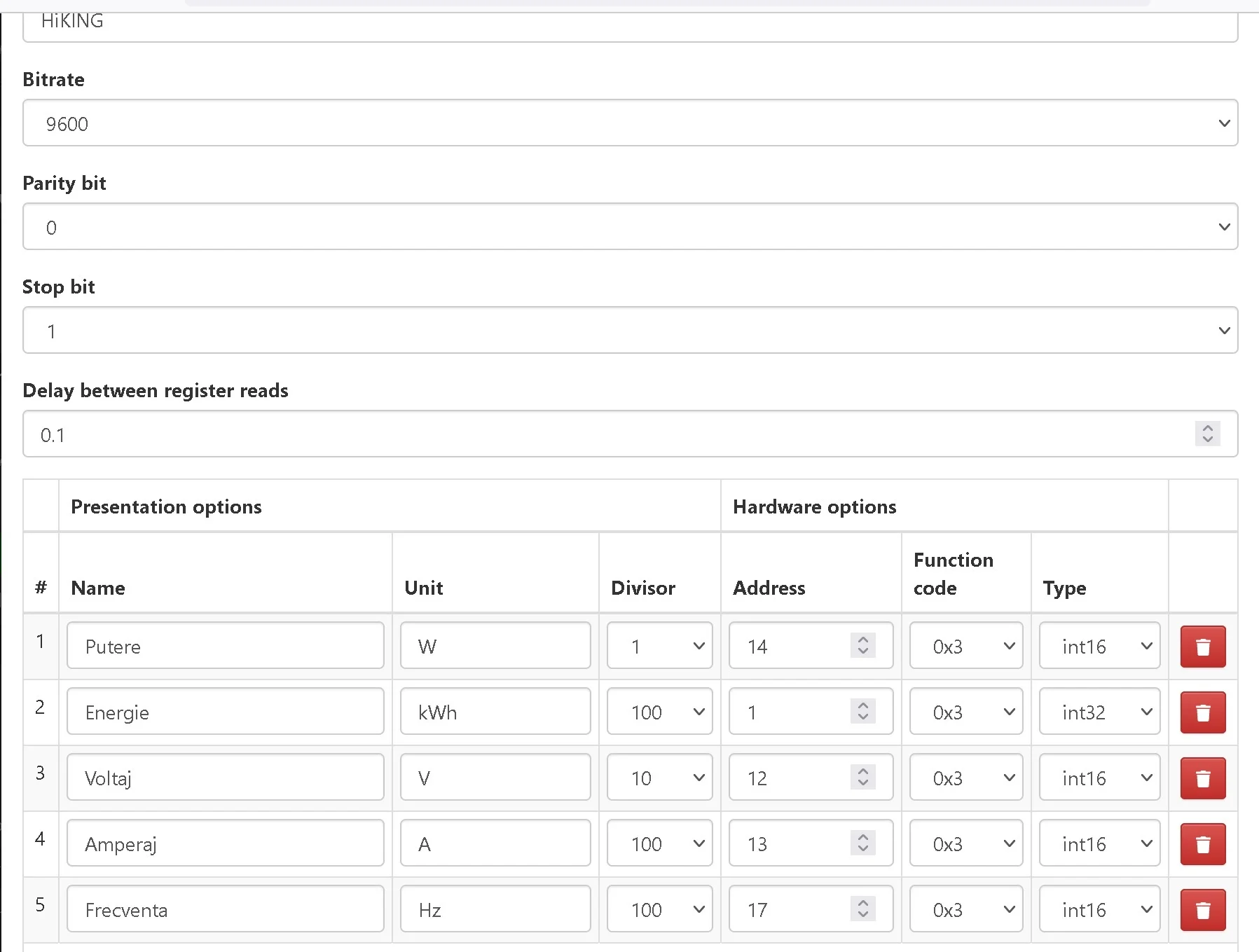Click the Putere name field
The width and height of the screenshot is (1259, 952).
click(225, 646)
